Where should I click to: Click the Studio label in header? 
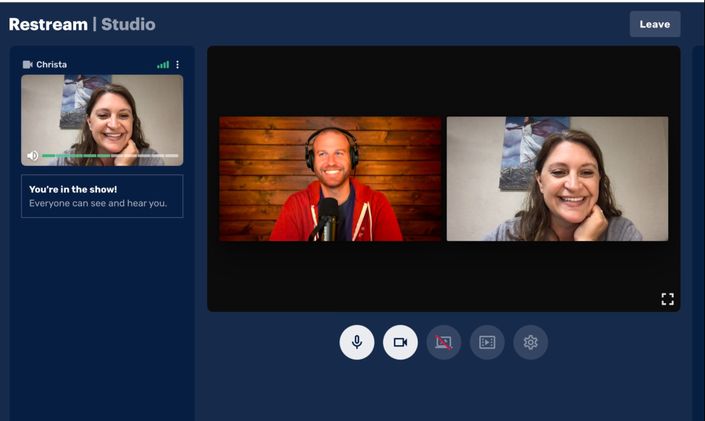coord(128,24)
